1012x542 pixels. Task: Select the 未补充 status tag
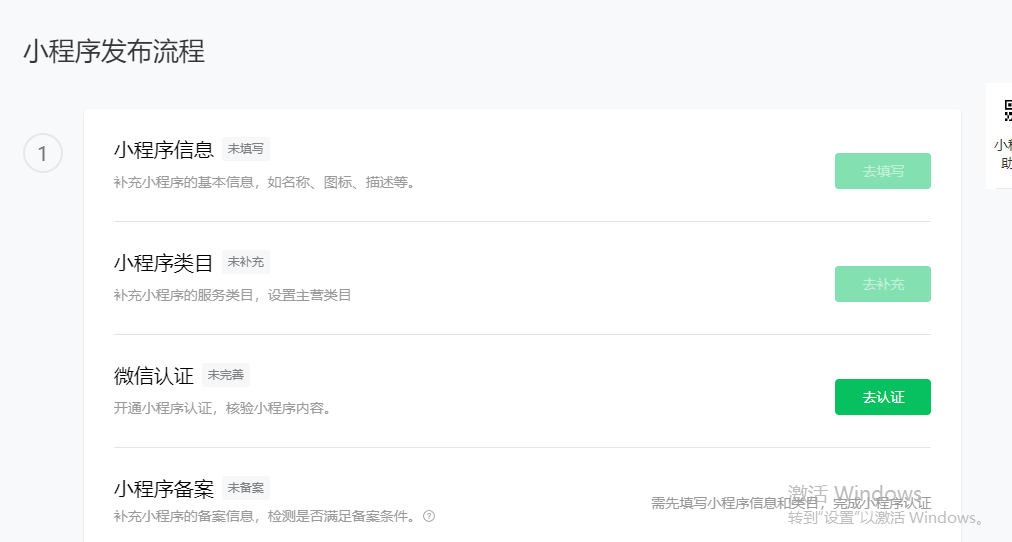[x=246, y=262]
